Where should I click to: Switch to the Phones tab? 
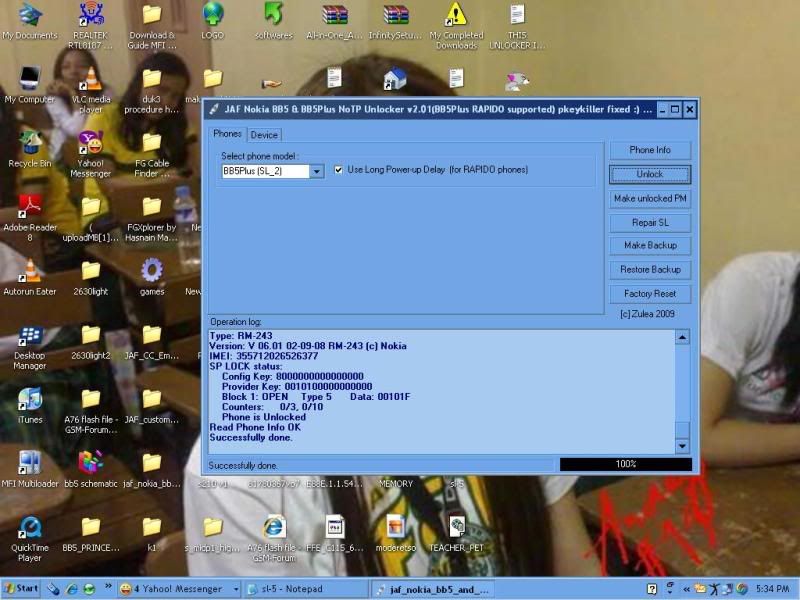[x=227, y=134]
